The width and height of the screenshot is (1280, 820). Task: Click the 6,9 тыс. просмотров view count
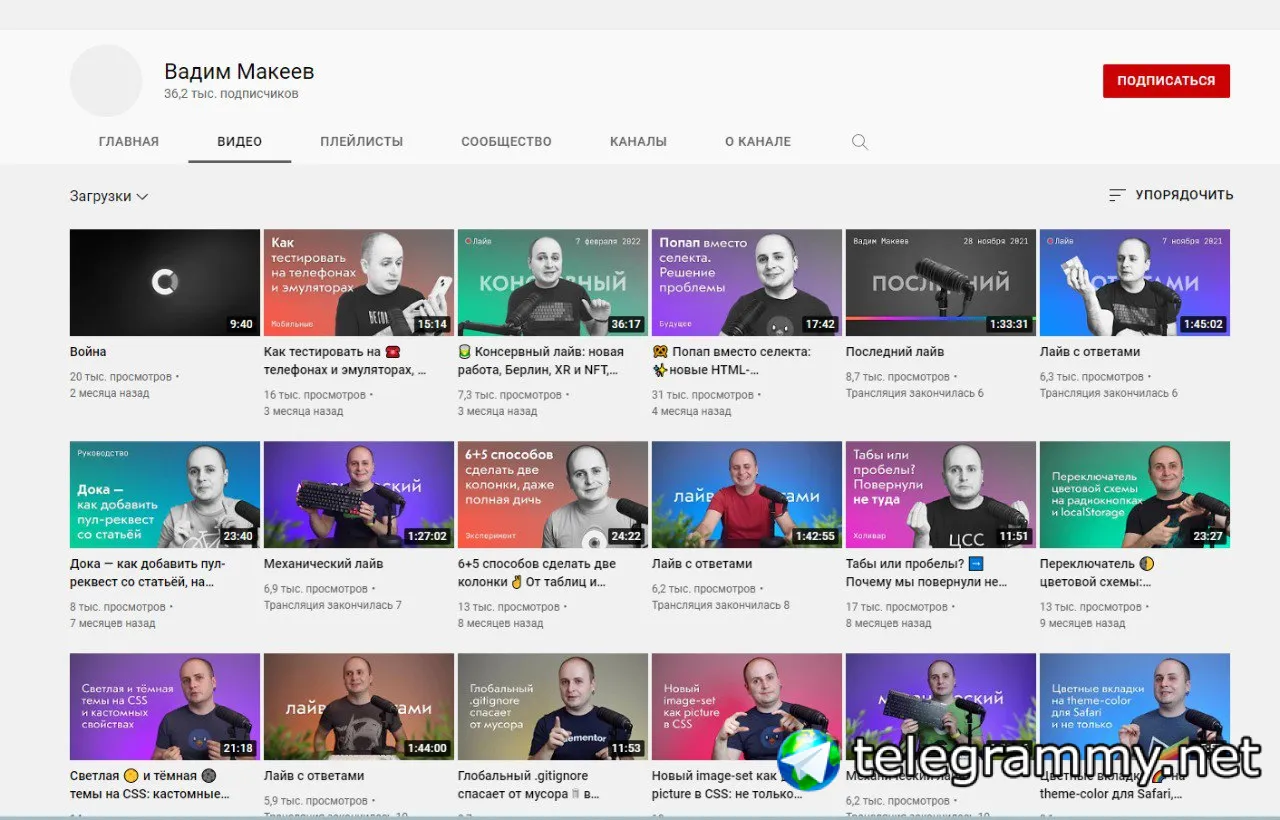(x=316, y=589)
